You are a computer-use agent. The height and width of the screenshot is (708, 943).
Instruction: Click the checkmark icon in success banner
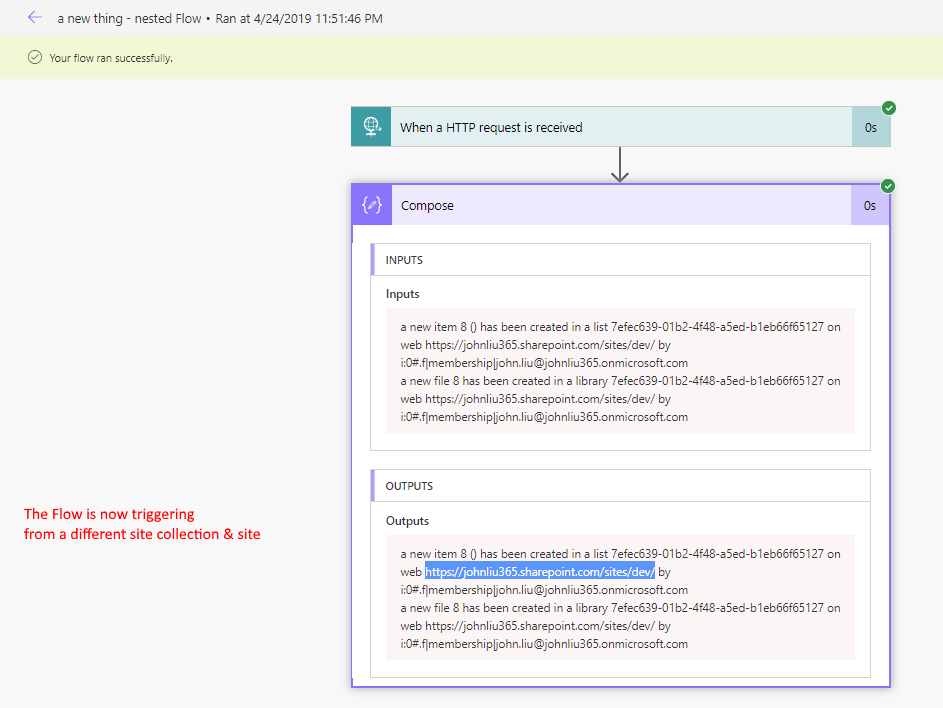pyautogui.click(x=35, y=58)
